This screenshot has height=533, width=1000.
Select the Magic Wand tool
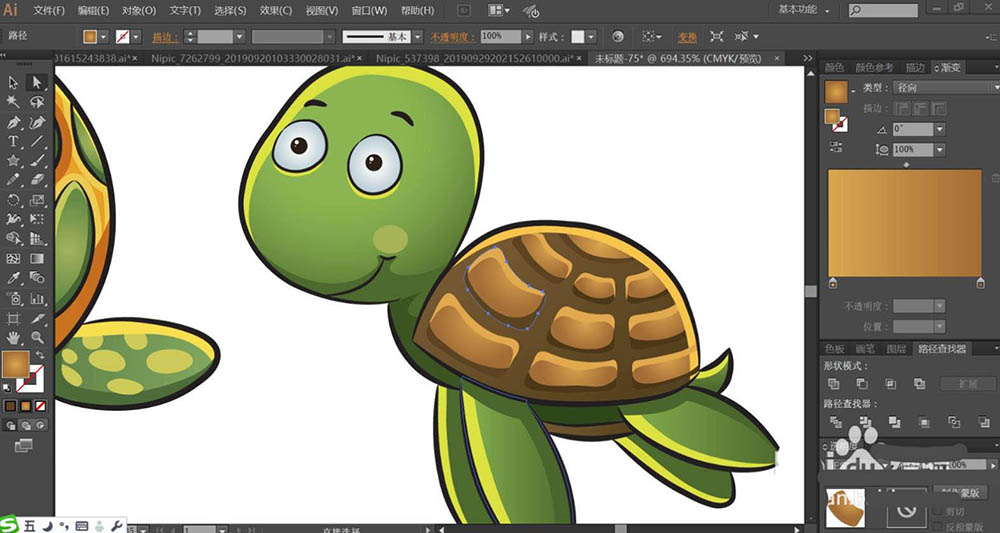pos(13,102)
